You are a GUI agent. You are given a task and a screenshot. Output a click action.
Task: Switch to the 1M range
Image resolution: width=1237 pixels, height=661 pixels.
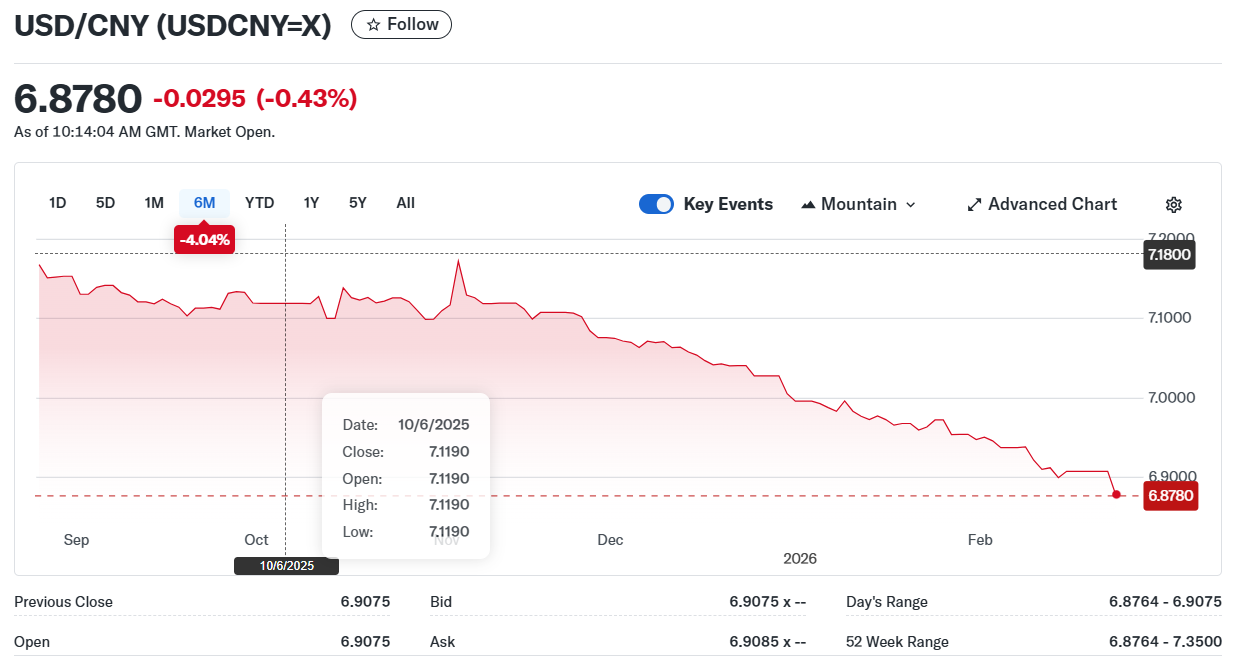point(154,203)
